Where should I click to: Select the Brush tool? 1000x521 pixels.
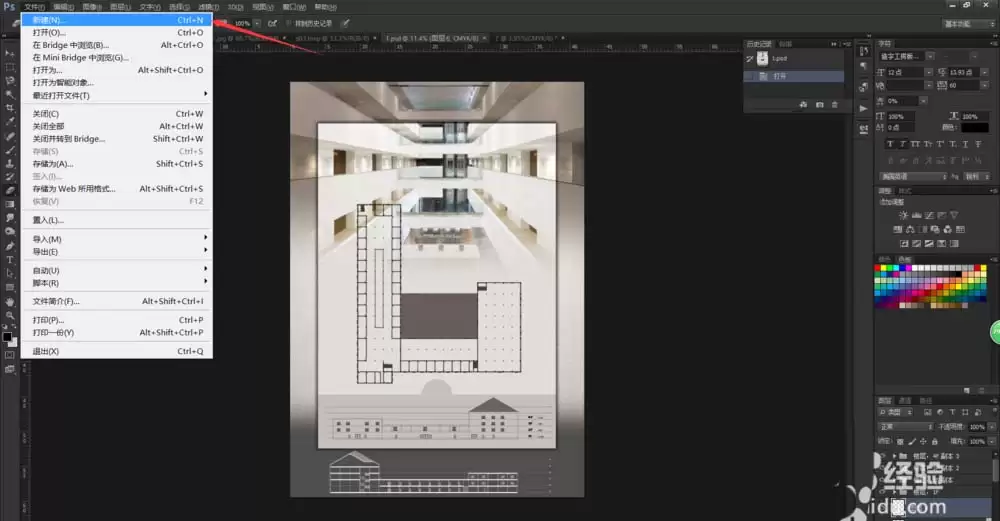pos(10,150)
